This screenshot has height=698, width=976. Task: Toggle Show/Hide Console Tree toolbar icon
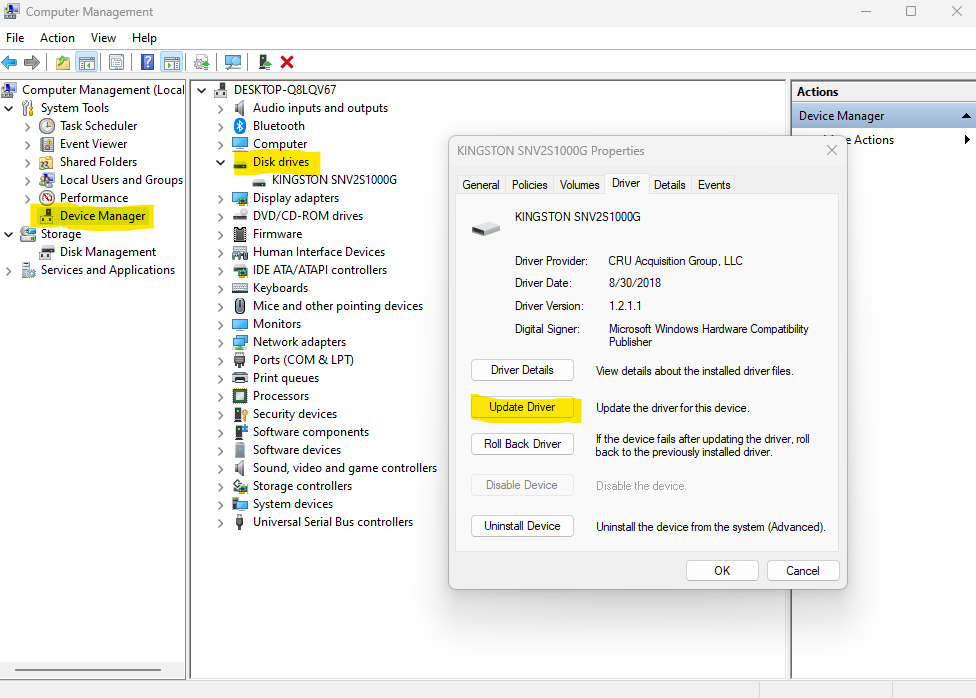(x=87, y=62)
